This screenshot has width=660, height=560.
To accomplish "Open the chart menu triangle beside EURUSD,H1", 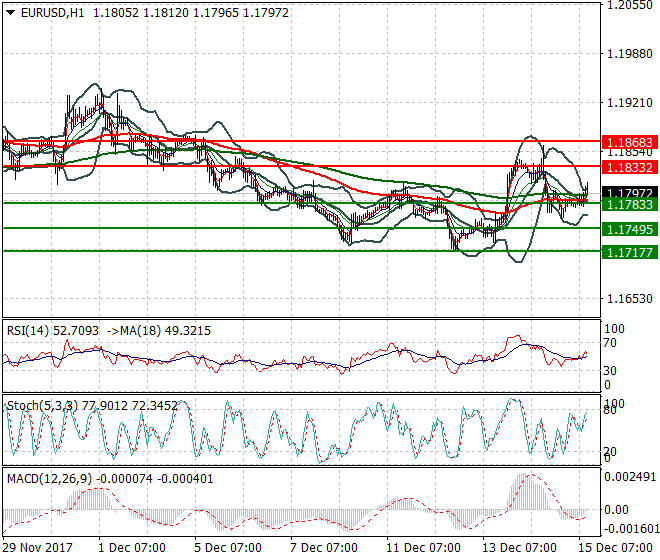I will click(x=11, y=13).
